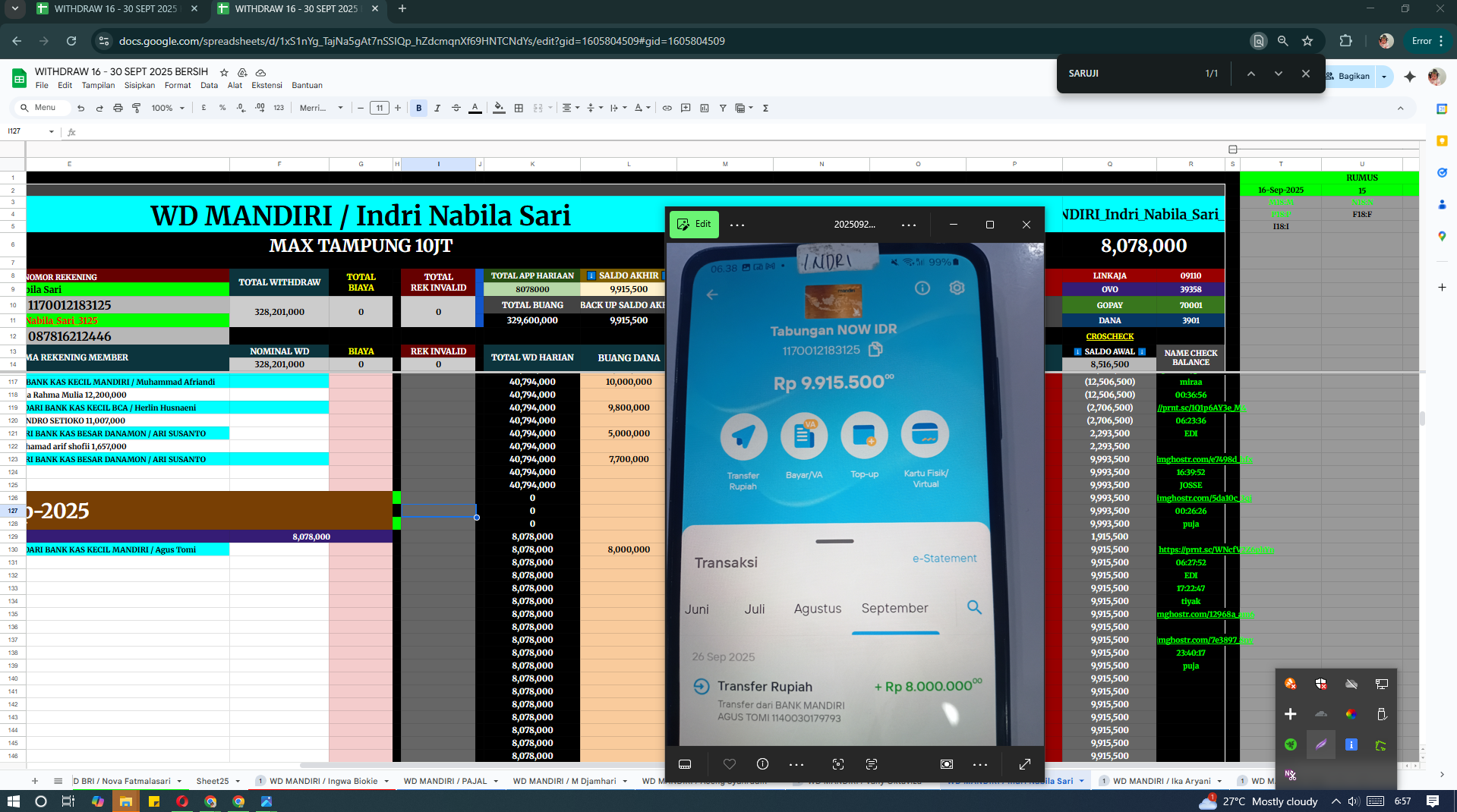
Task: Open the Format menu
Action: click(x=178, y=85)
